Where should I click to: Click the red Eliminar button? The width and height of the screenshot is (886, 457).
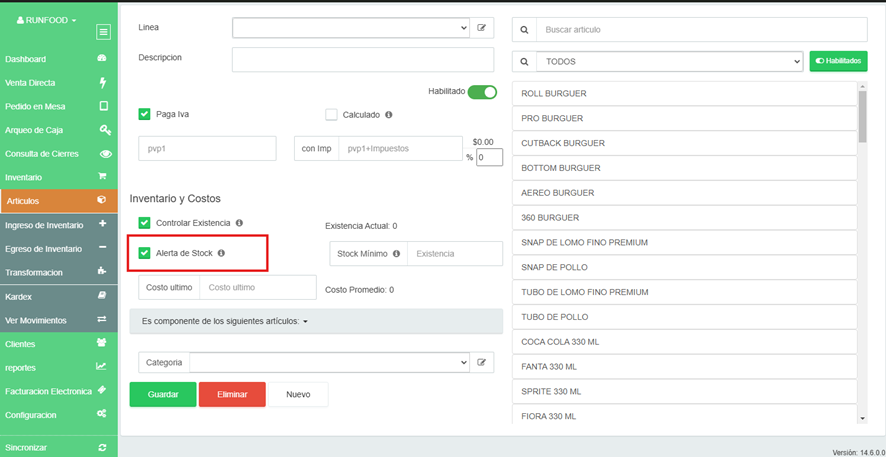(232, 394)
